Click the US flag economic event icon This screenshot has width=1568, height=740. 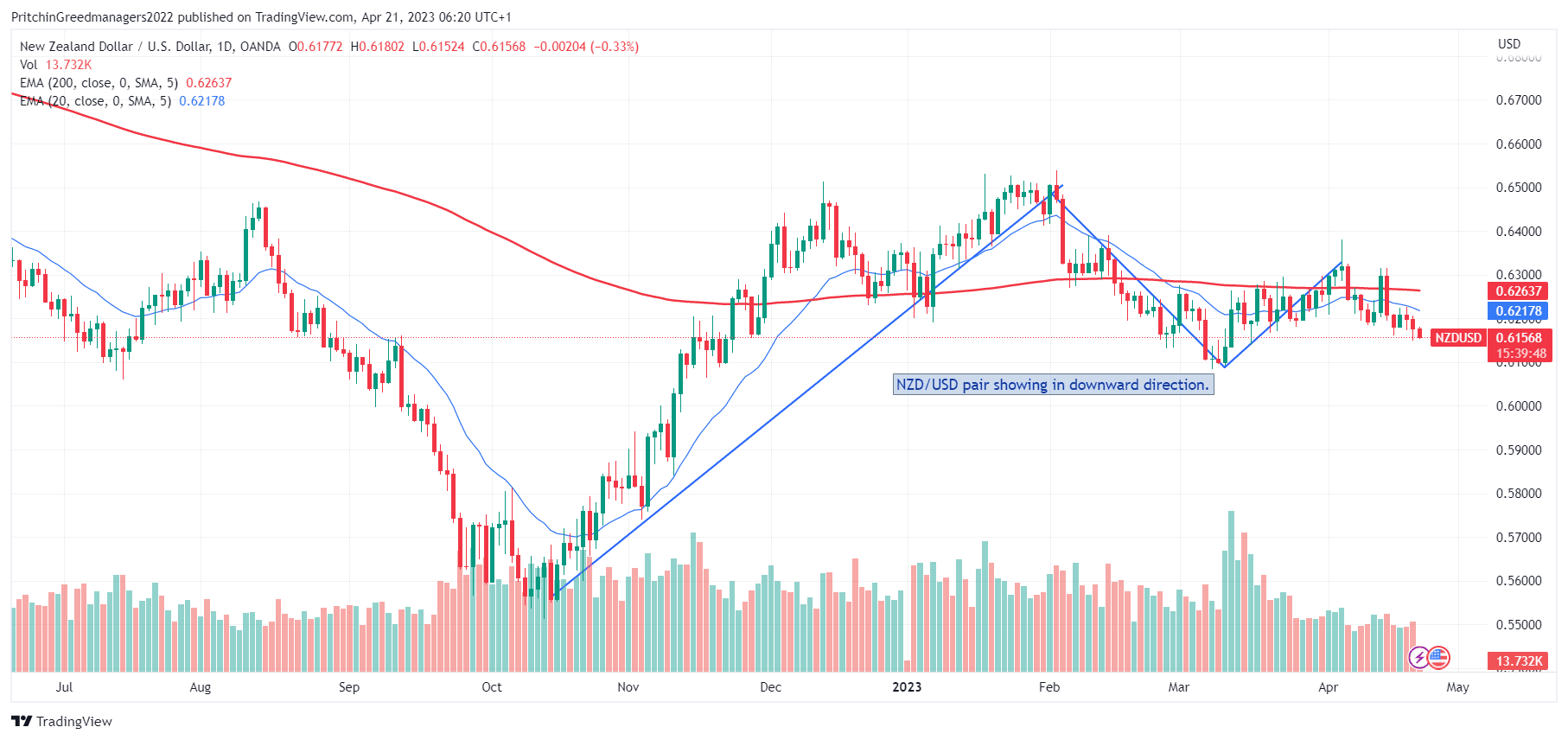1438,658
